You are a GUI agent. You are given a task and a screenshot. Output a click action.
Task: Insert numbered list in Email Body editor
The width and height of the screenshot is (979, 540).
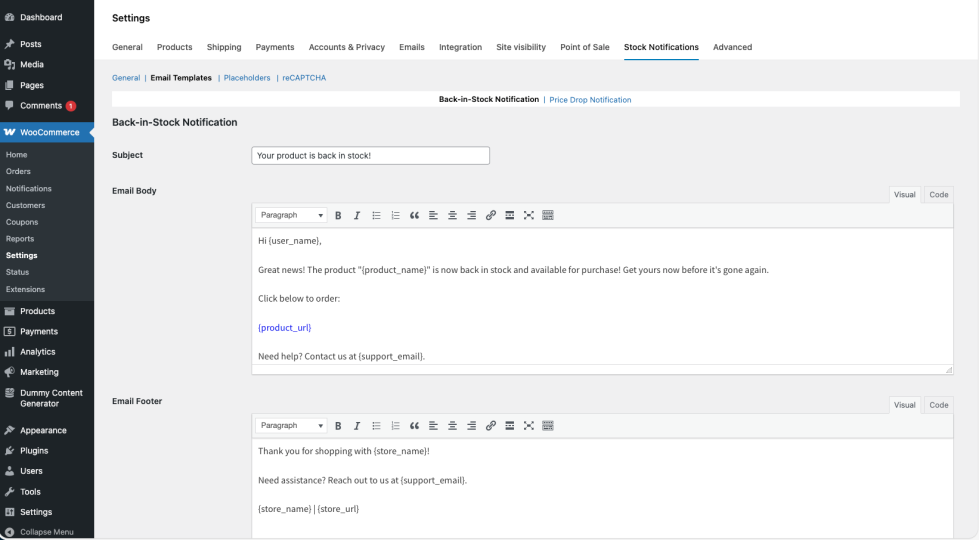[395, 215]
